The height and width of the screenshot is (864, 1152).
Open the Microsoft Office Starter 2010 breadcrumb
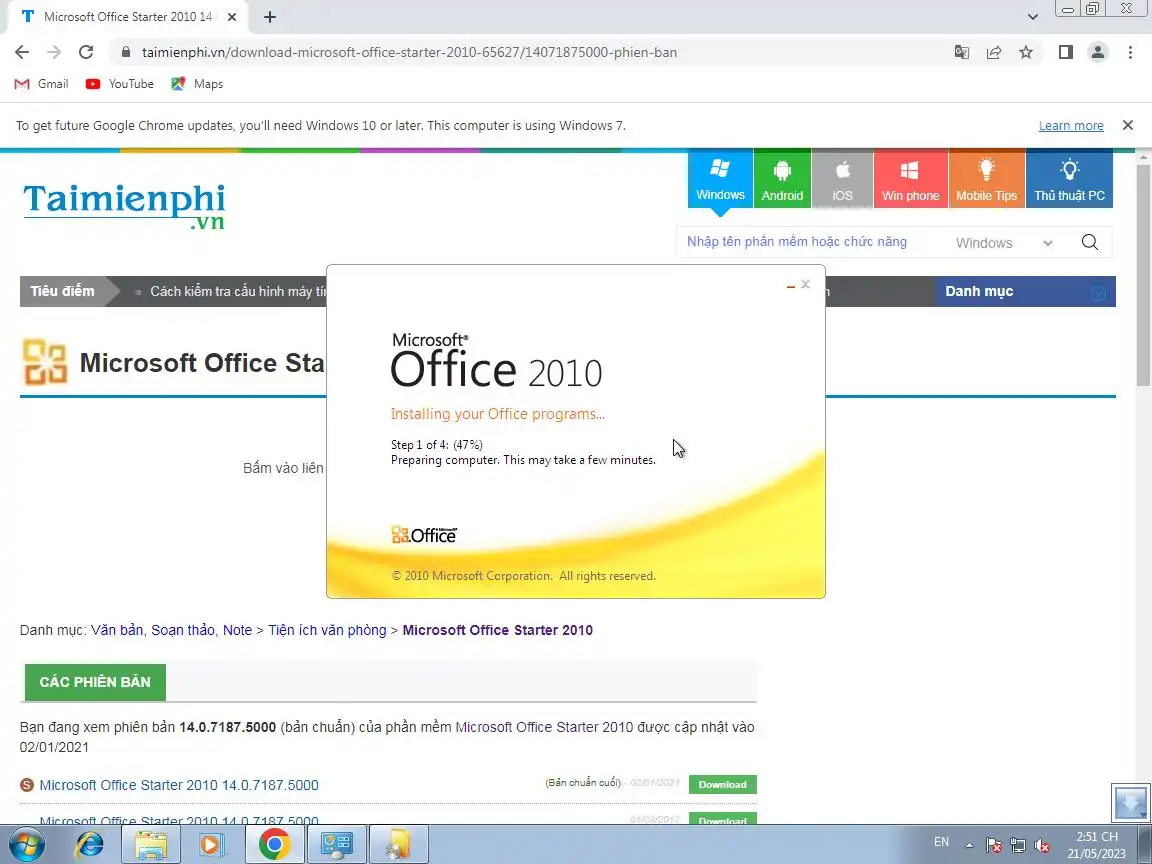(x=497, y=630)
